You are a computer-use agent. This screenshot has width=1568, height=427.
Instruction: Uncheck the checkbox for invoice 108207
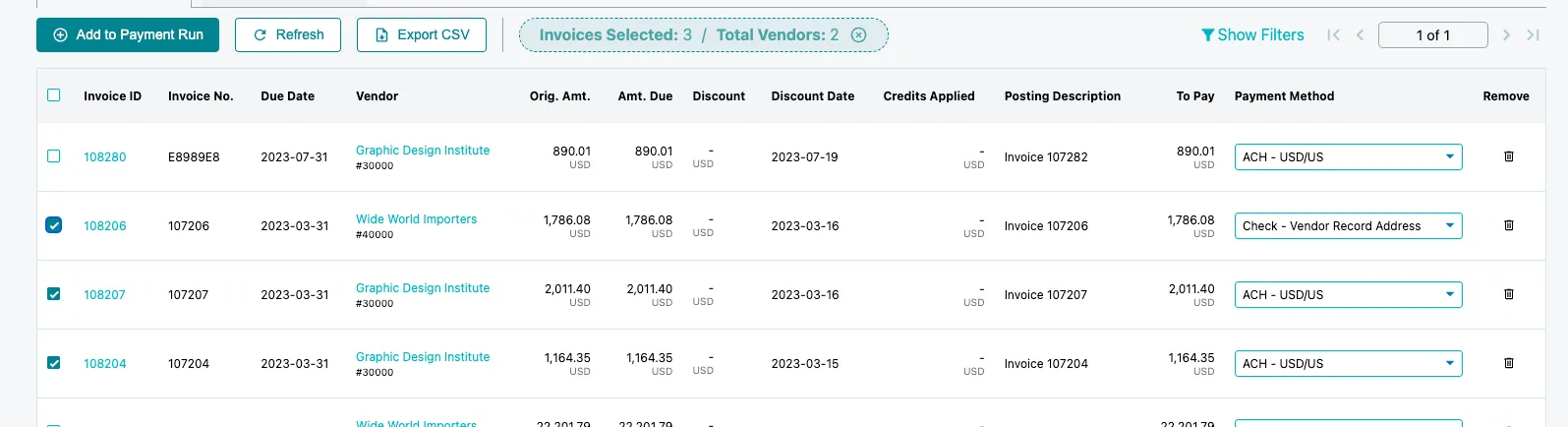pos(54,294)
